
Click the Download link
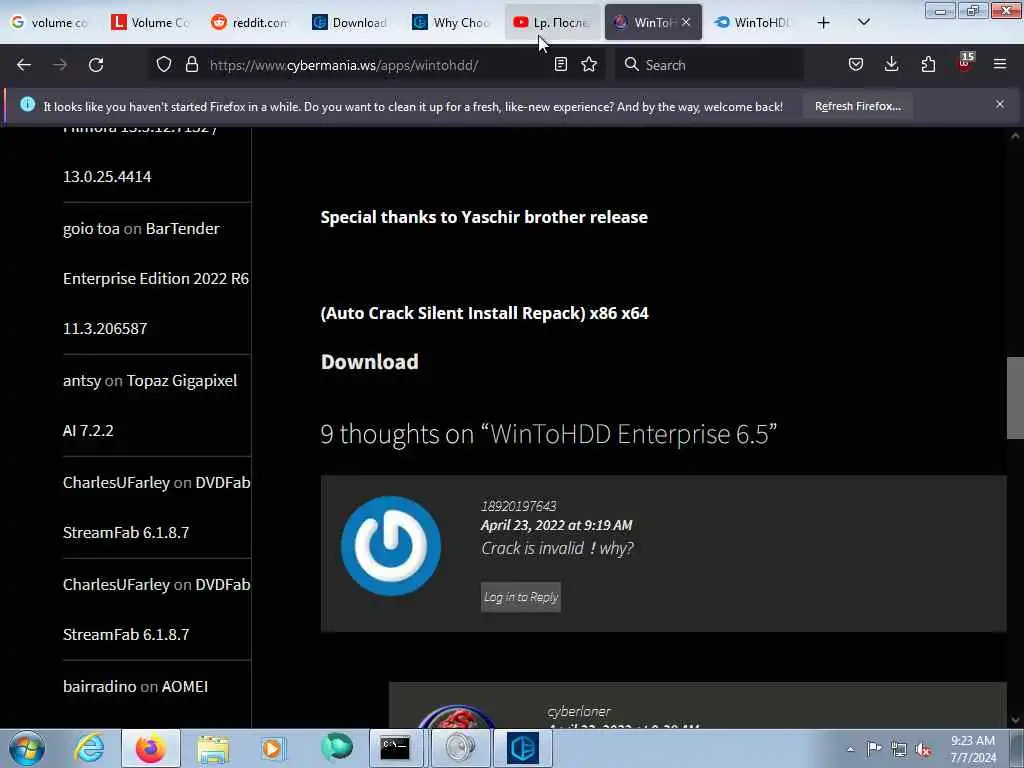[370, 362]
